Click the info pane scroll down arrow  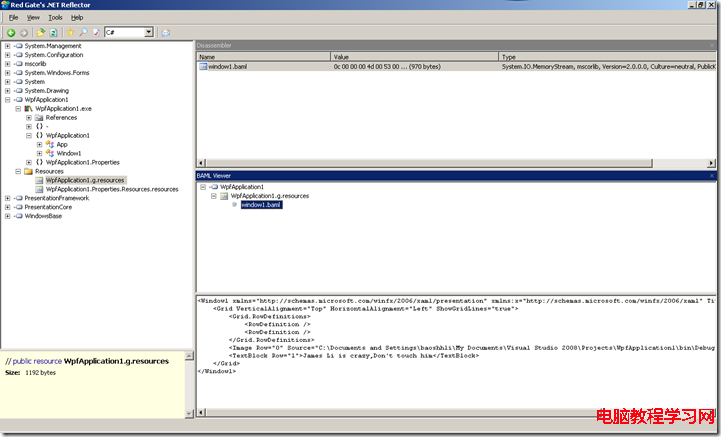pos(189,414)
